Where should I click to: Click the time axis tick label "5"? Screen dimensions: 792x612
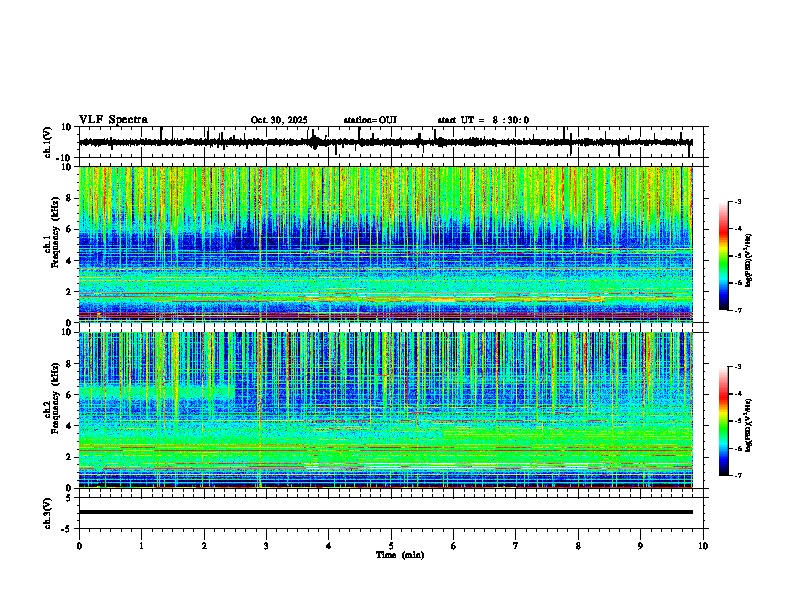(x=391, y=546)
